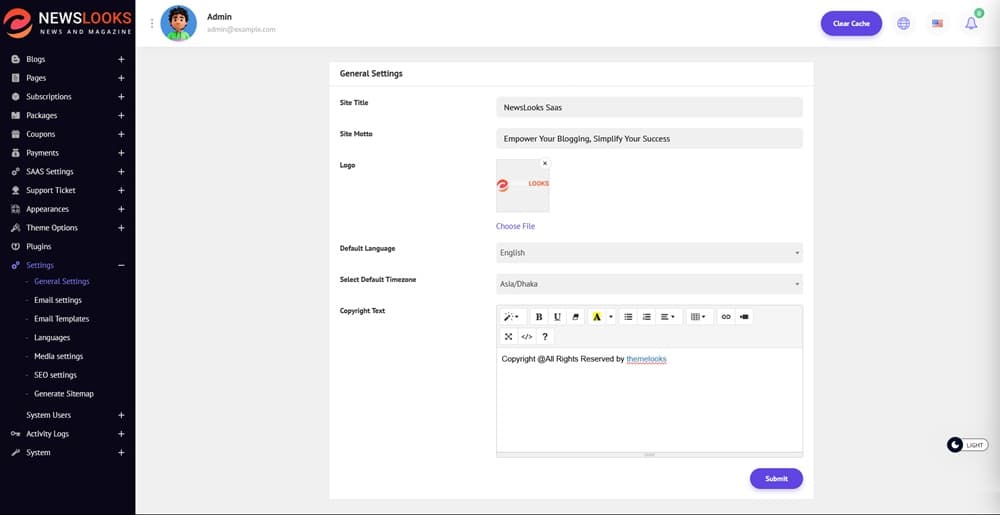1000x515 pixels.
Task: Click the yellow highlighted font color swatch
Action: [597, 317]
